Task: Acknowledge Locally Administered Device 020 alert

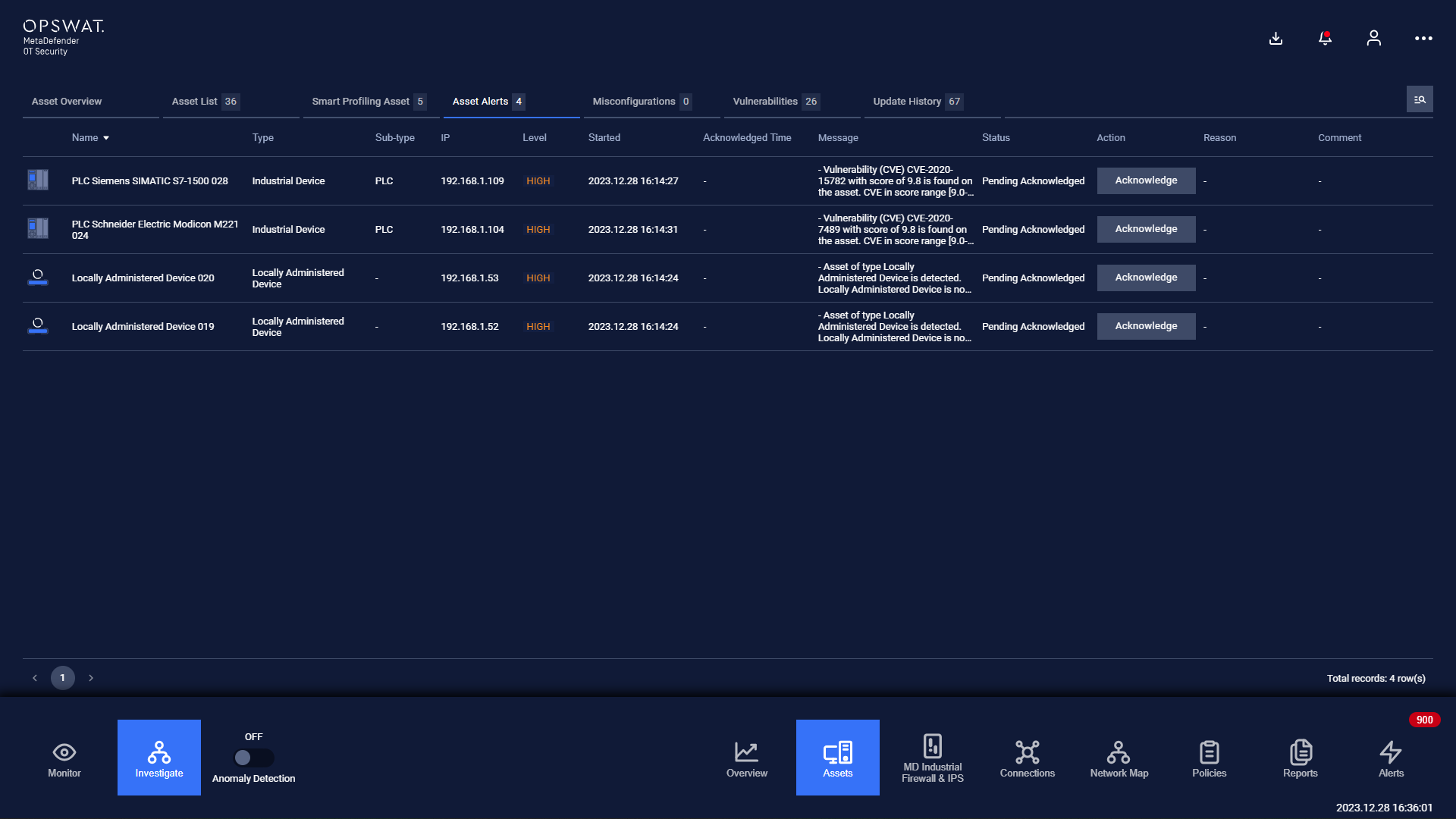Action: click(x=1146, y=278)
